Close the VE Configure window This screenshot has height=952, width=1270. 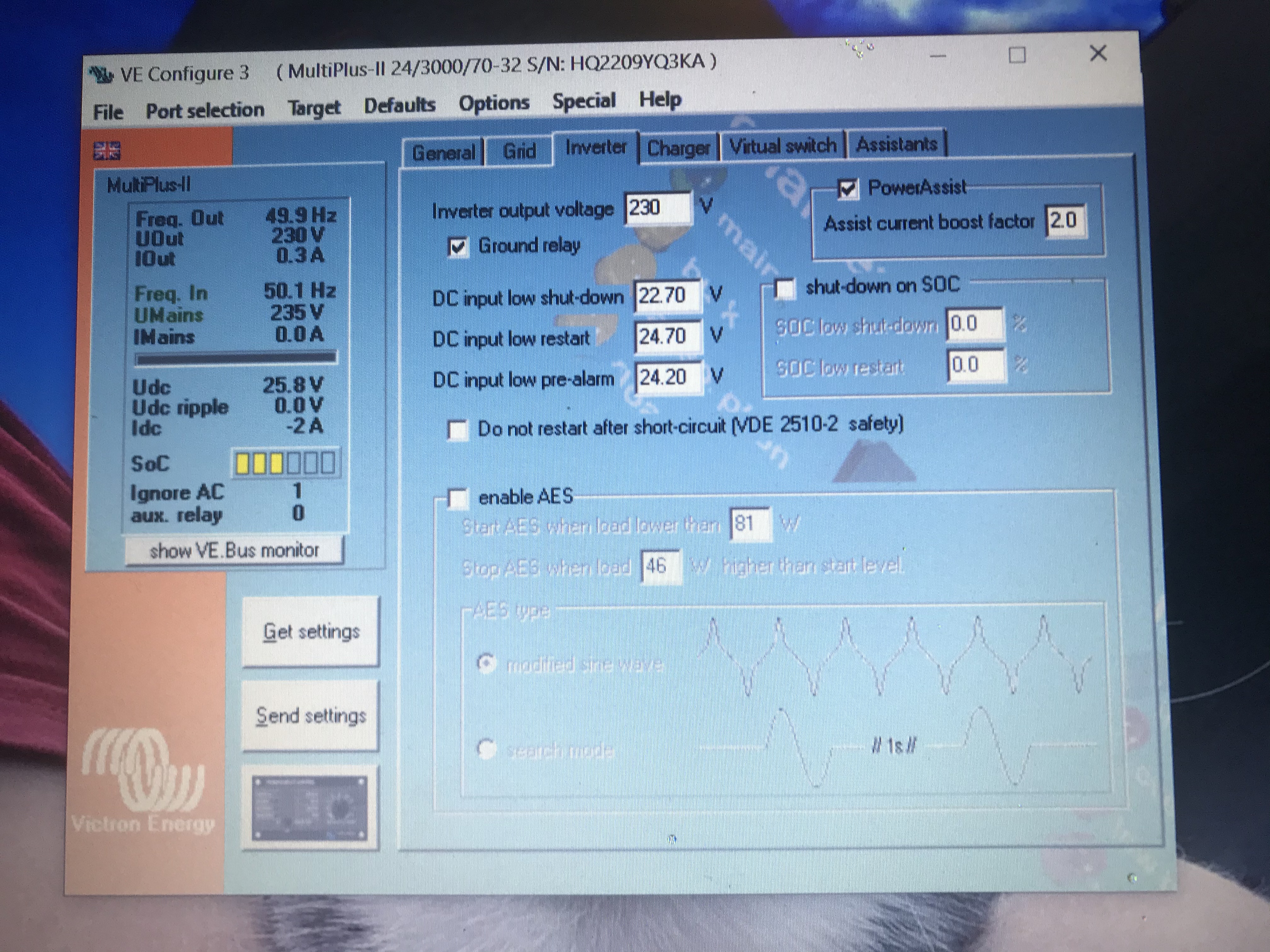[1098, 54]
